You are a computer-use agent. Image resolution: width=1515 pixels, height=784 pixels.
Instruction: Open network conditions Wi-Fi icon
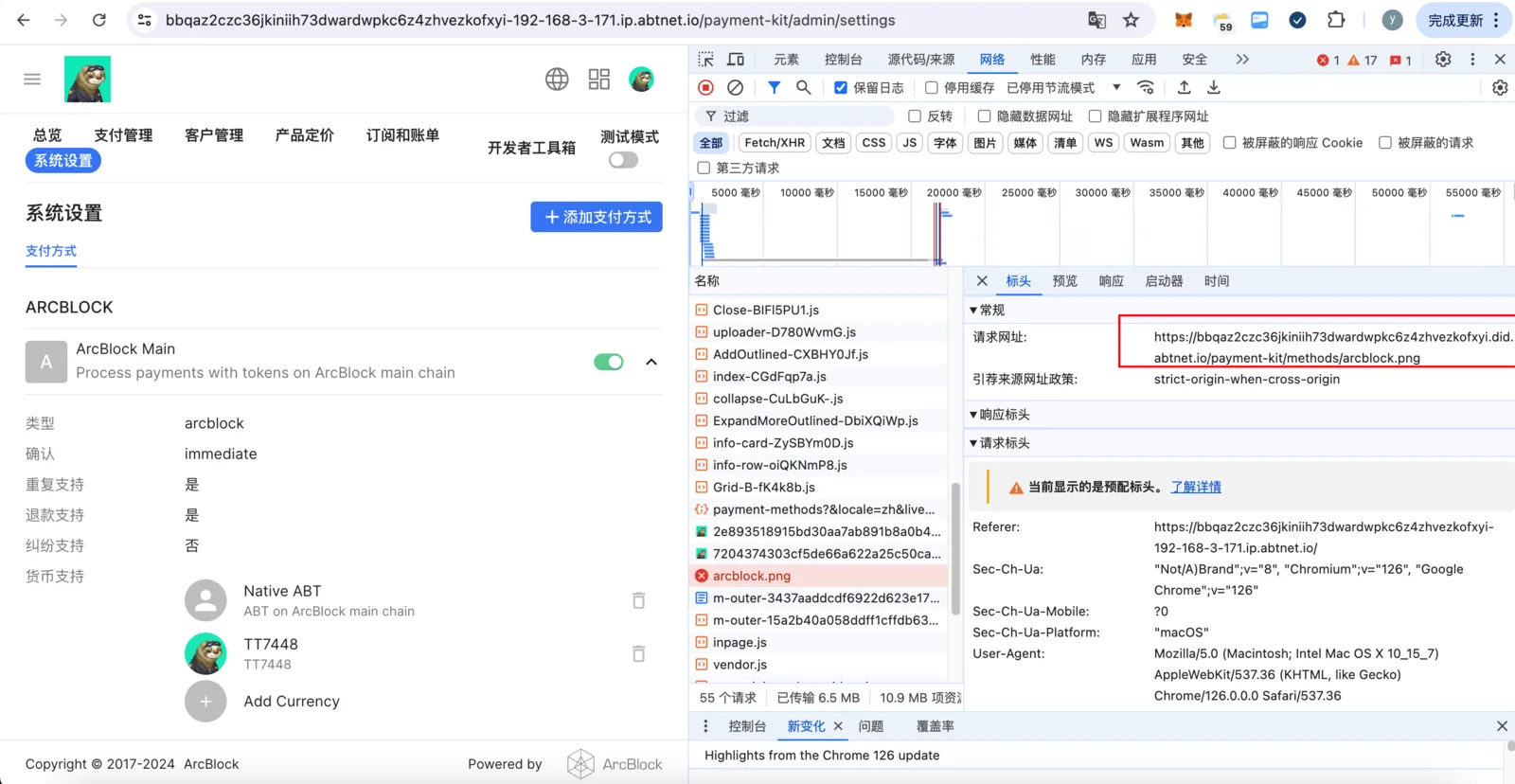[x=1146, y=88]
